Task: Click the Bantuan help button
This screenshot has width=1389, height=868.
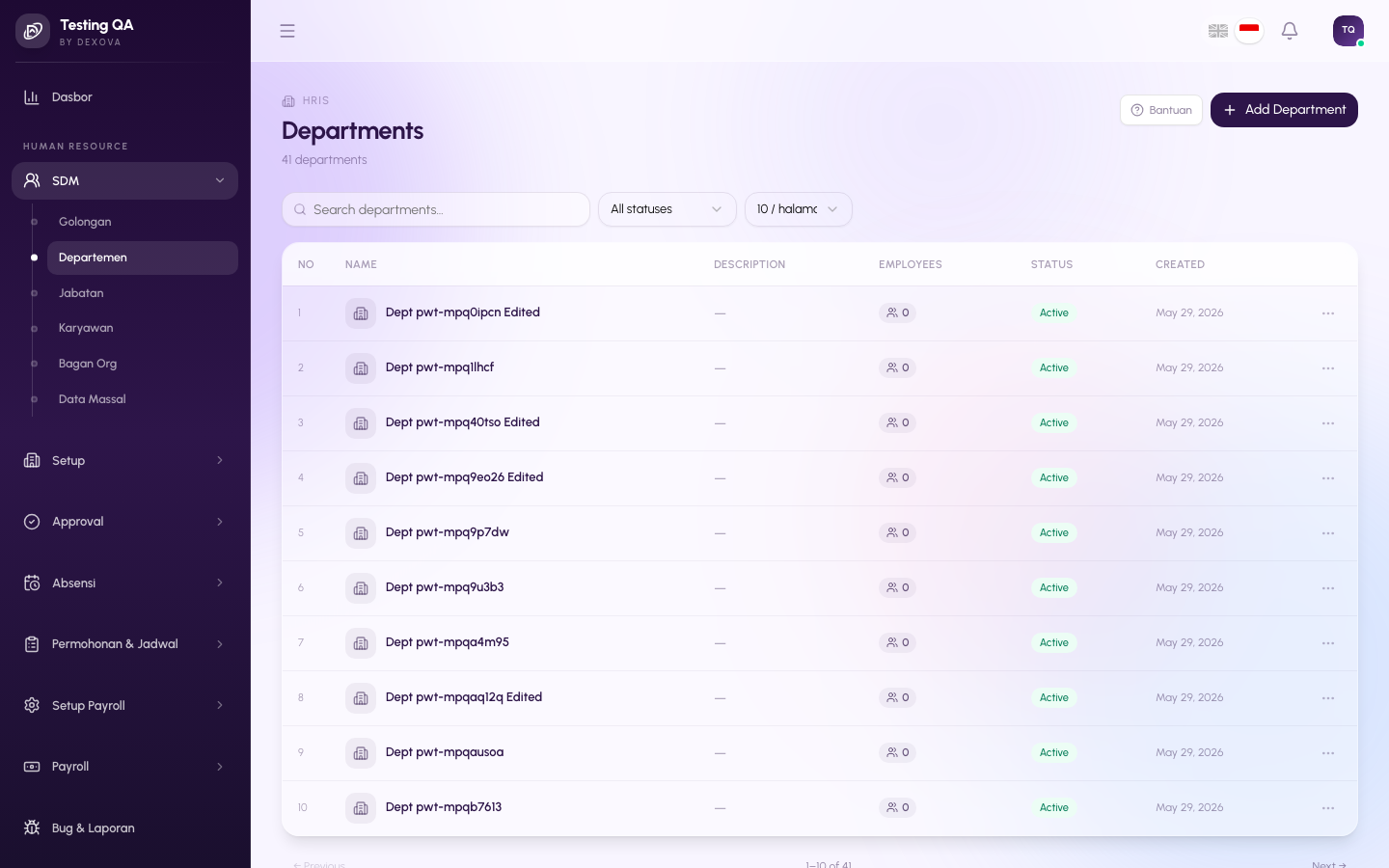Action: tap(1161, 110)
